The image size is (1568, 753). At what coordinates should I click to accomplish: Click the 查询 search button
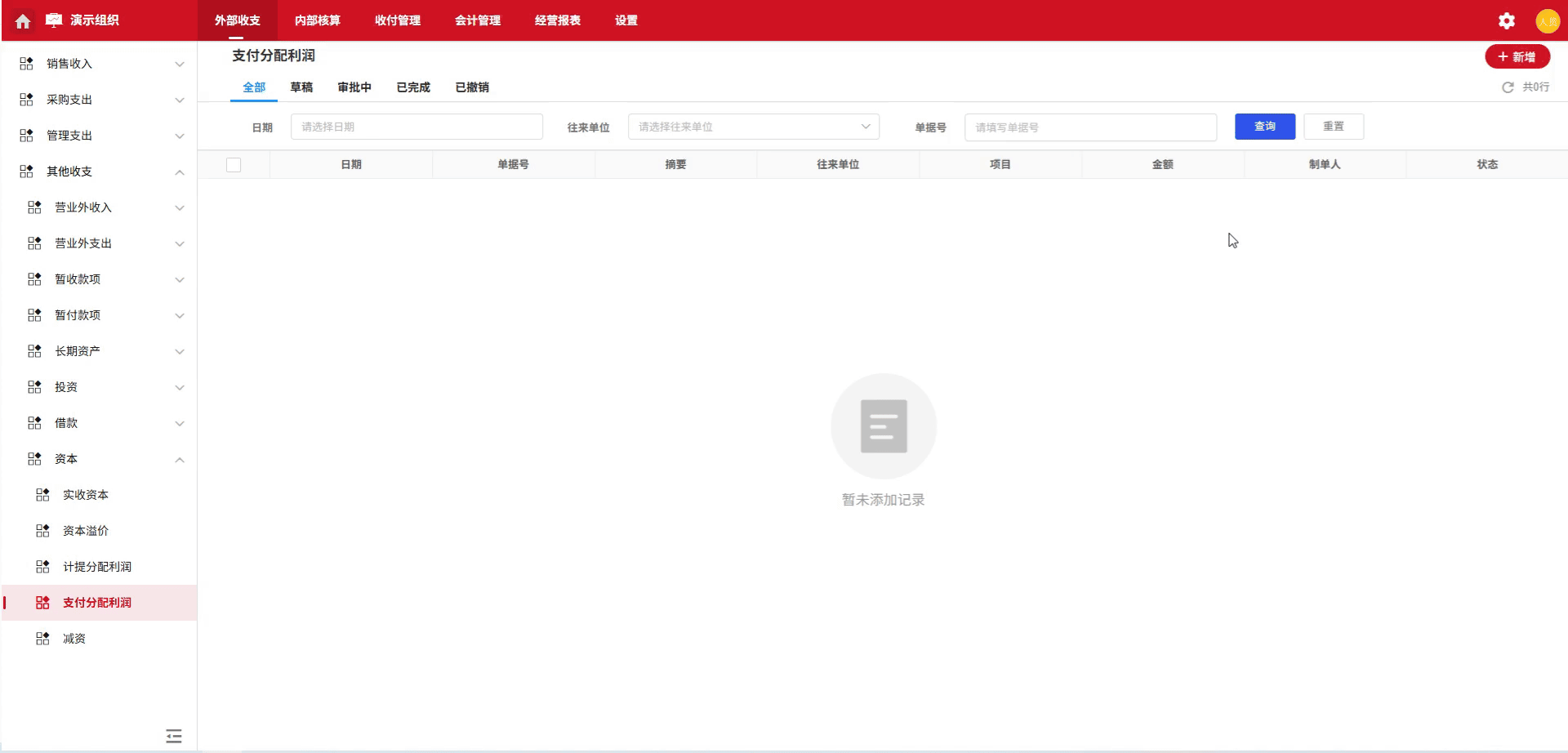[x=1264, y=127]
